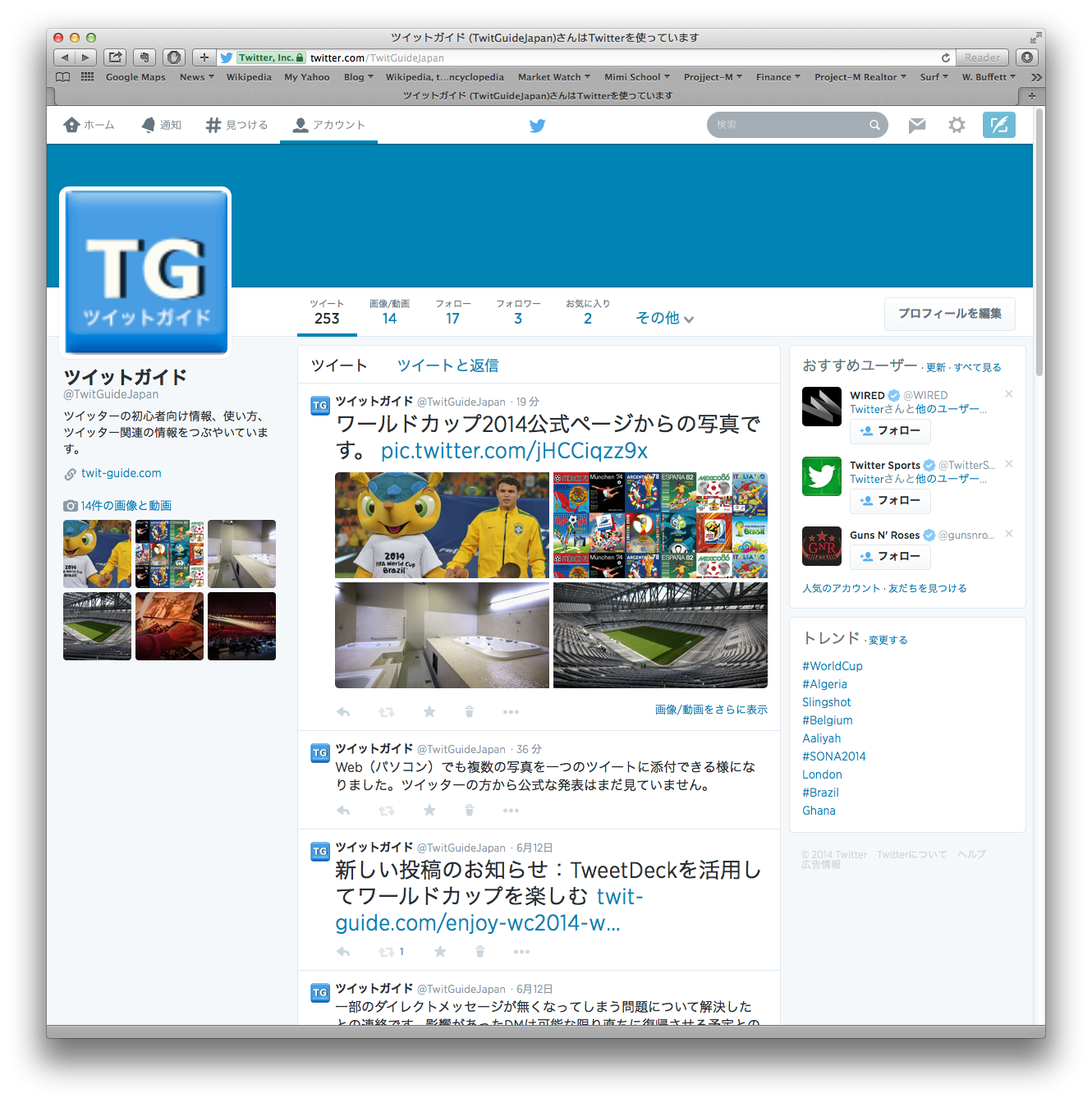
Task: Open the bookmarks book icon
Action: point(62,77)
